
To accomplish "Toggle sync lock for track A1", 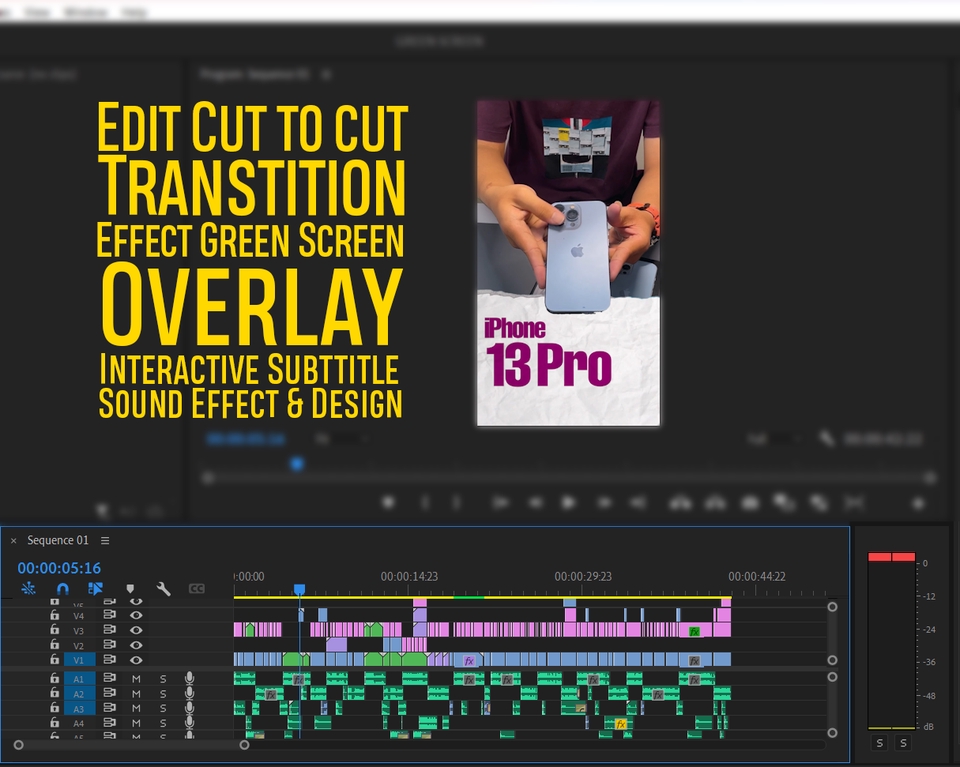I will coord(110,678).
